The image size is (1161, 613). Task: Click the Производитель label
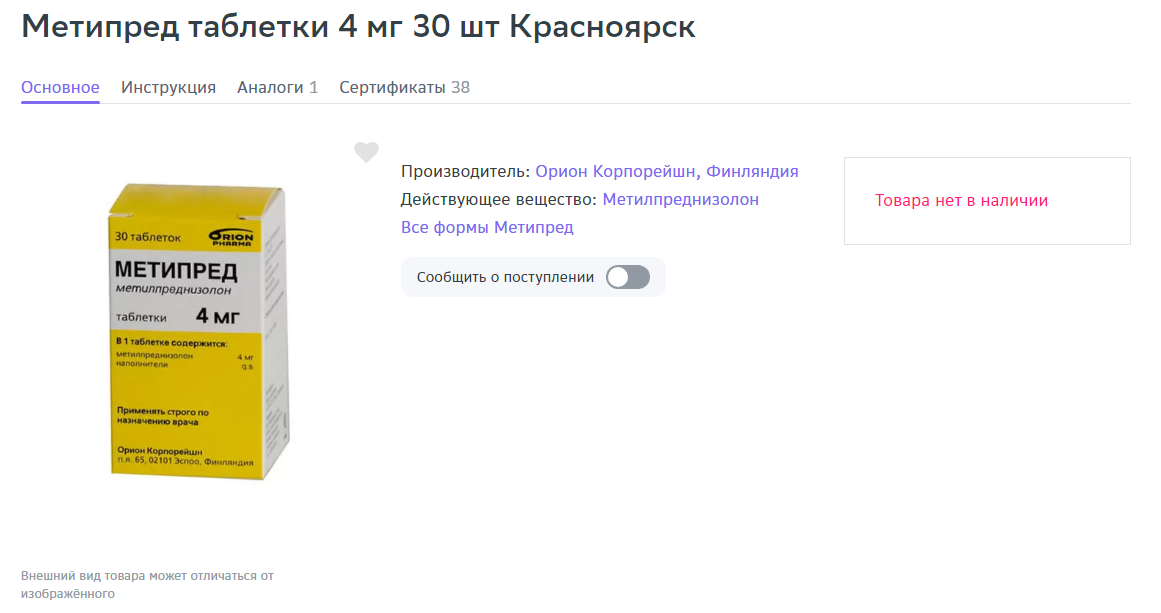[465, 171]
